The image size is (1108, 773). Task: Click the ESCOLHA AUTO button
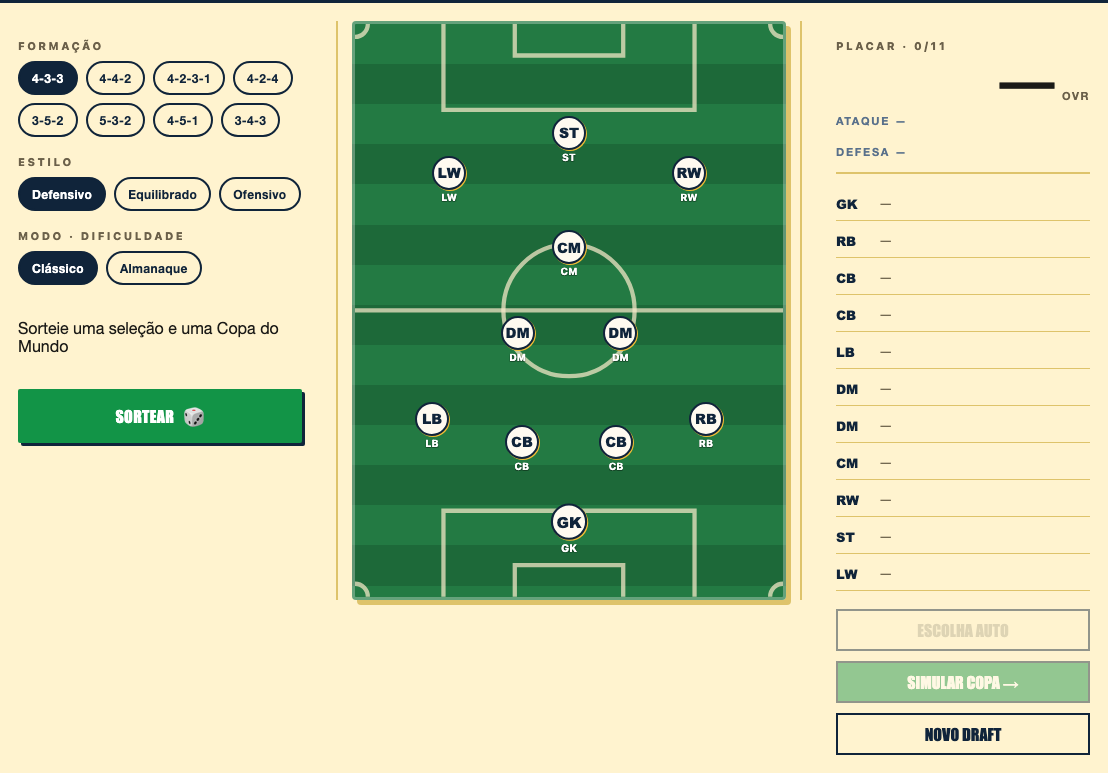[962, 630]
